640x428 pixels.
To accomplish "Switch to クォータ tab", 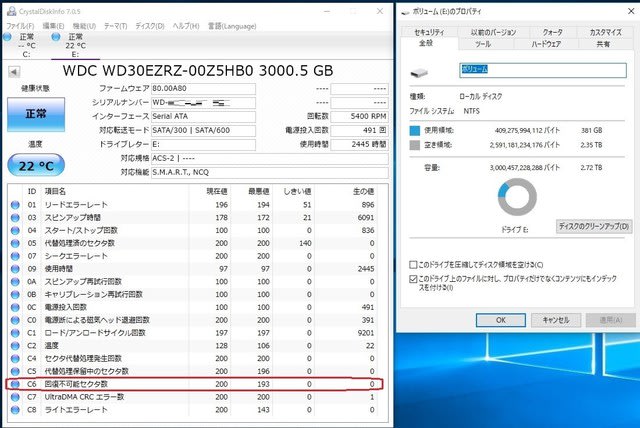I will coord(553,32).
